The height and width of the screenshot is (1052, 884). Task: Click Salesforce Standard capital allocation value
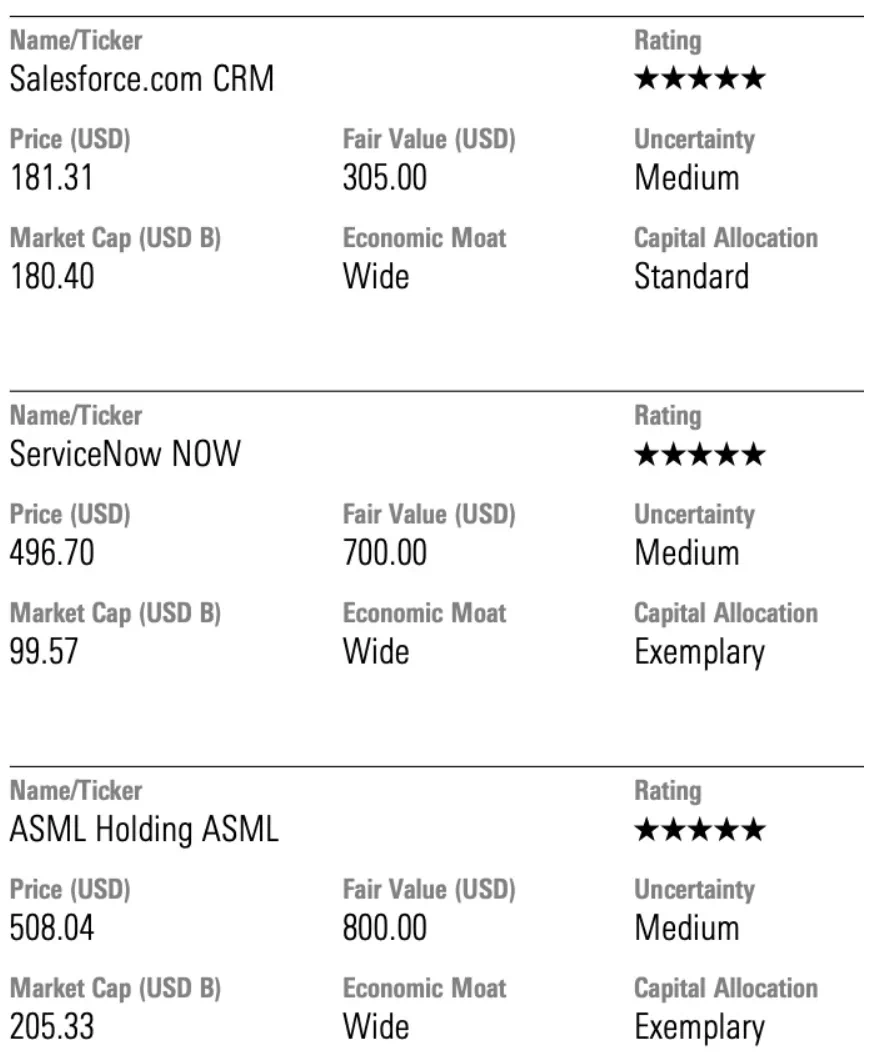tap(692, 276)
